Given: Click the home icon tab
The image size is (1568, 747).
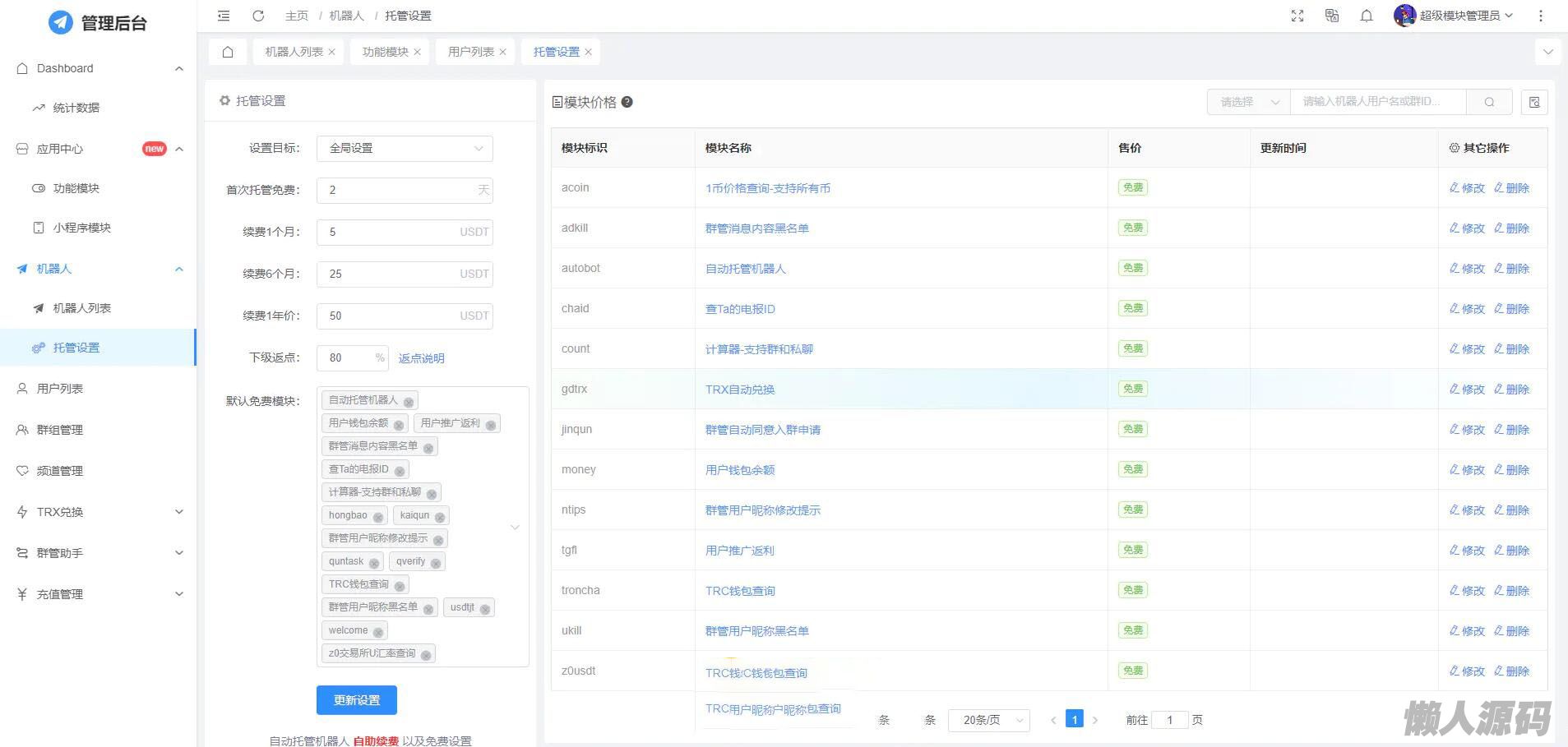Looking at the screenshot, I should coord(228,52).
